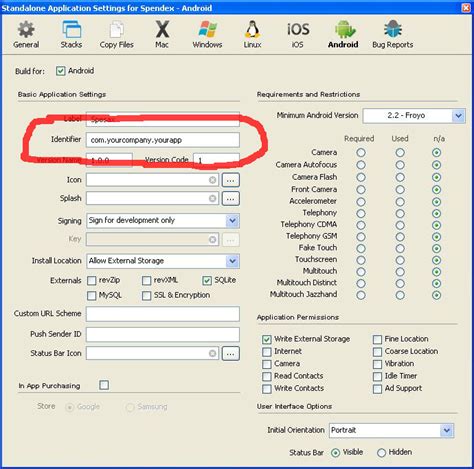Image resolution: width=474 pixels, height=469 pixels.
Task: Clear the Status Bar Icon field
Action: pos(212,353)
